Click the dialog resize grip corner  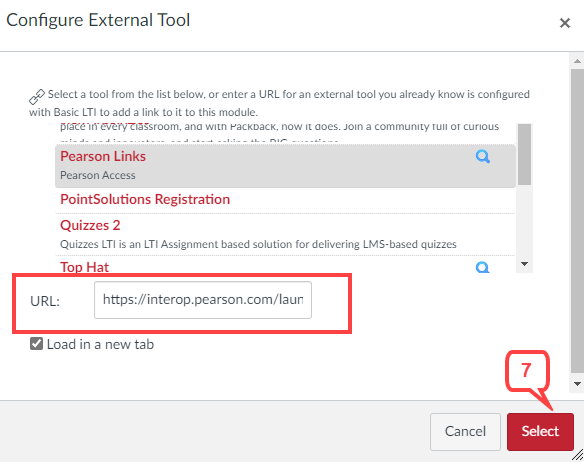click(x=578, y=456)
